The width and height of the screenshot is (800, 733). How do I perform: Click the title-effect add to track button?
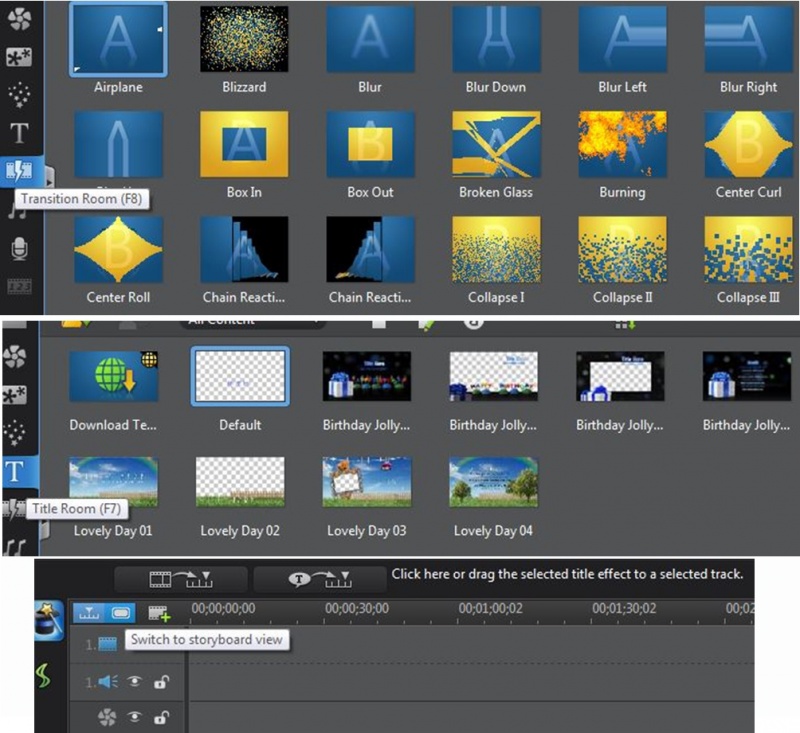point(319,579)
